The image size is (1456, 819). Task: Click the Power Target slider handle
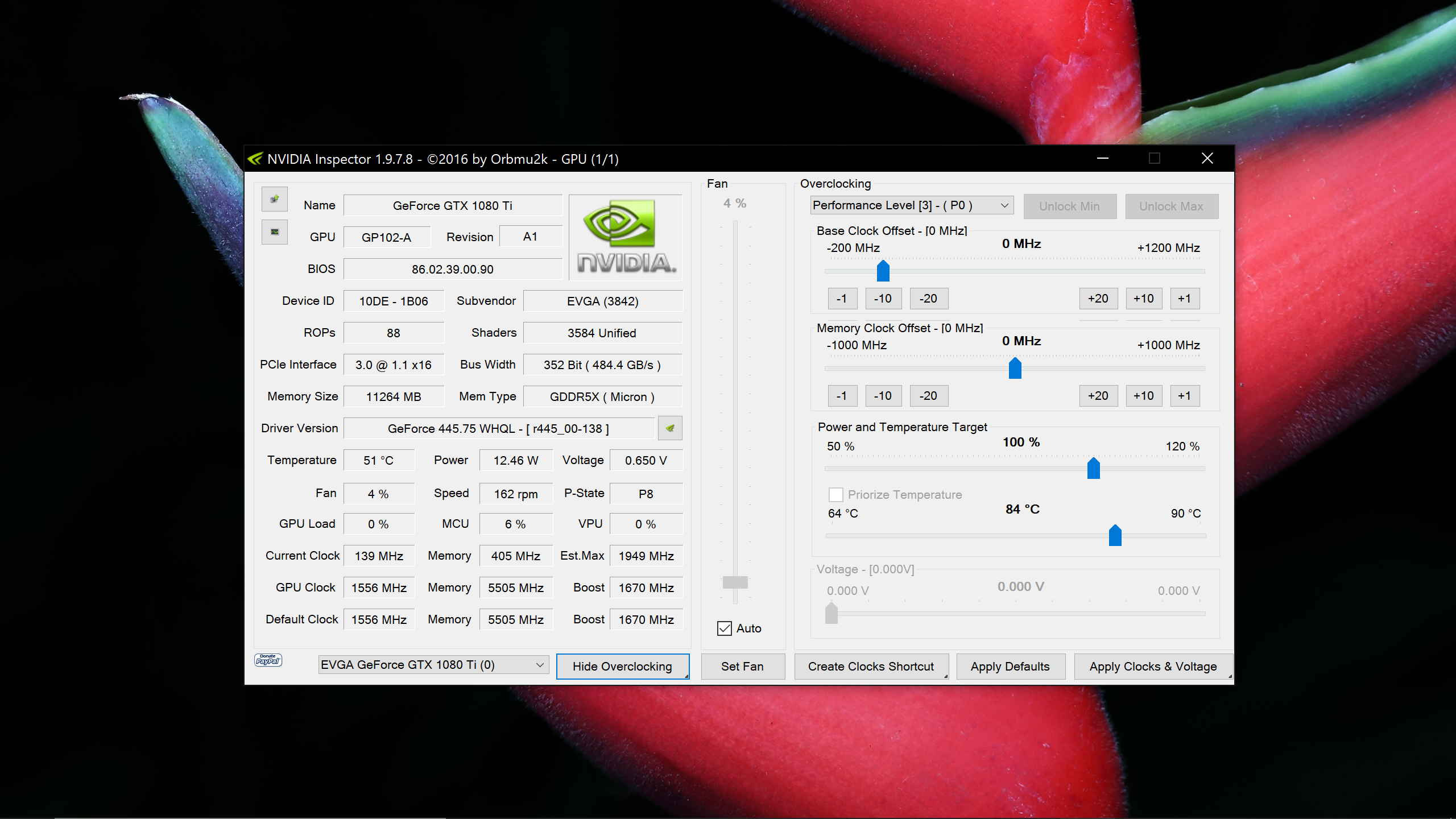point(1093,468)
